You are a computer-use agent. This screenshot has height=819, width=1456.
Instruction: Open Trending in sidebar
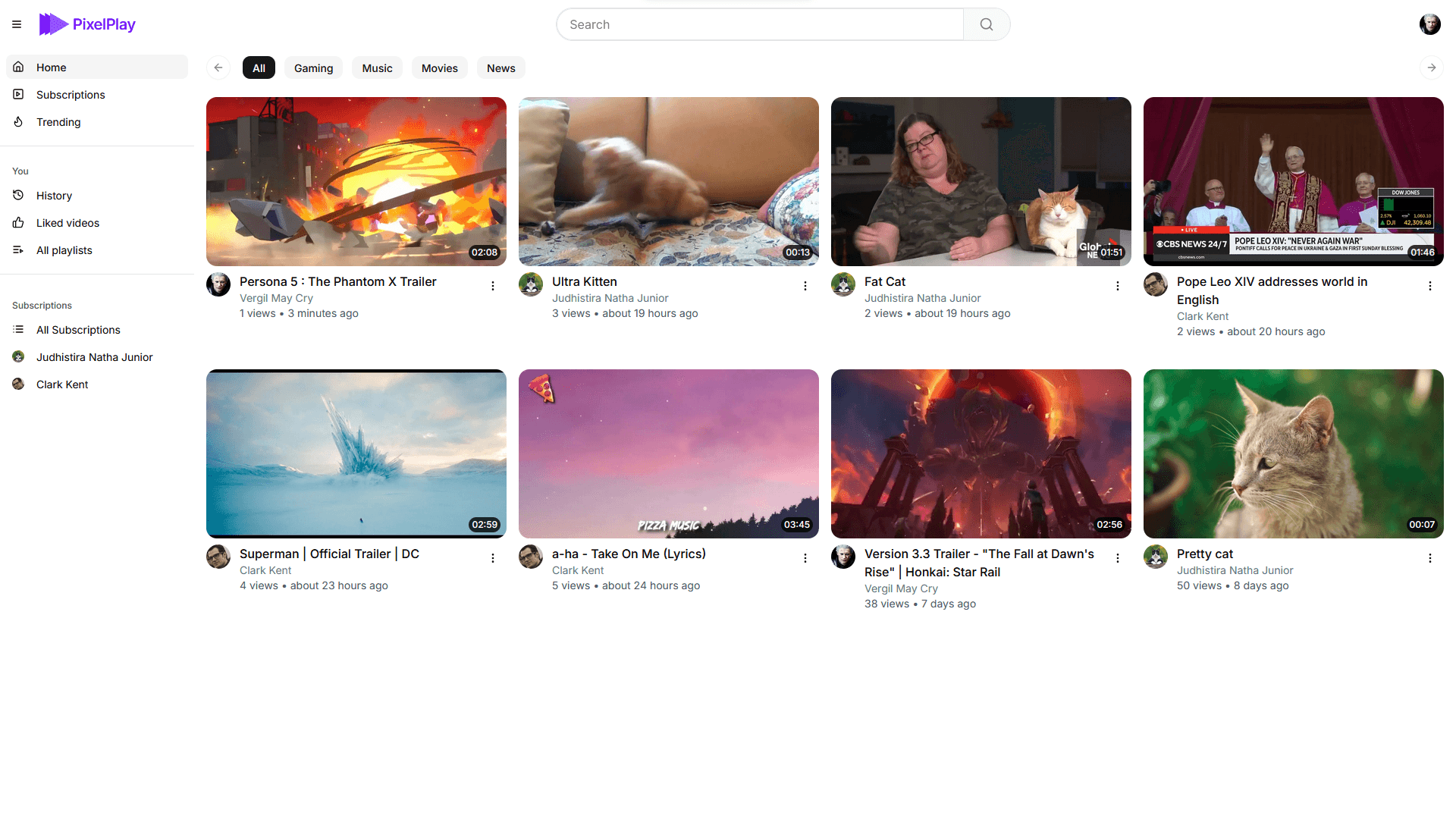[x=97, y=121]
